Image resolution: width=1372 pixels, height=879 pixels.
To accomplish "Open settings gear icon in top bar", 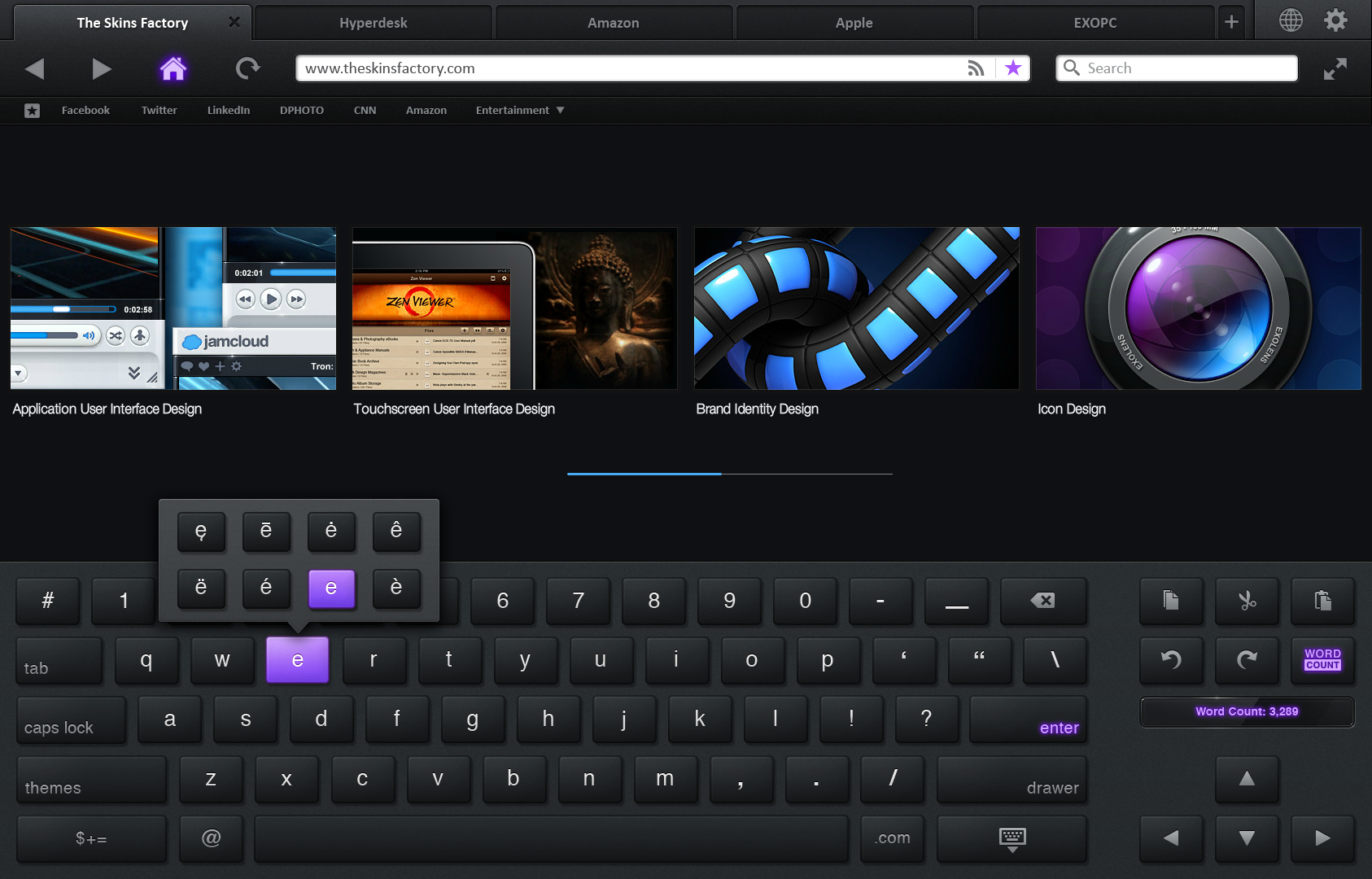I will tap(1335, 20).
